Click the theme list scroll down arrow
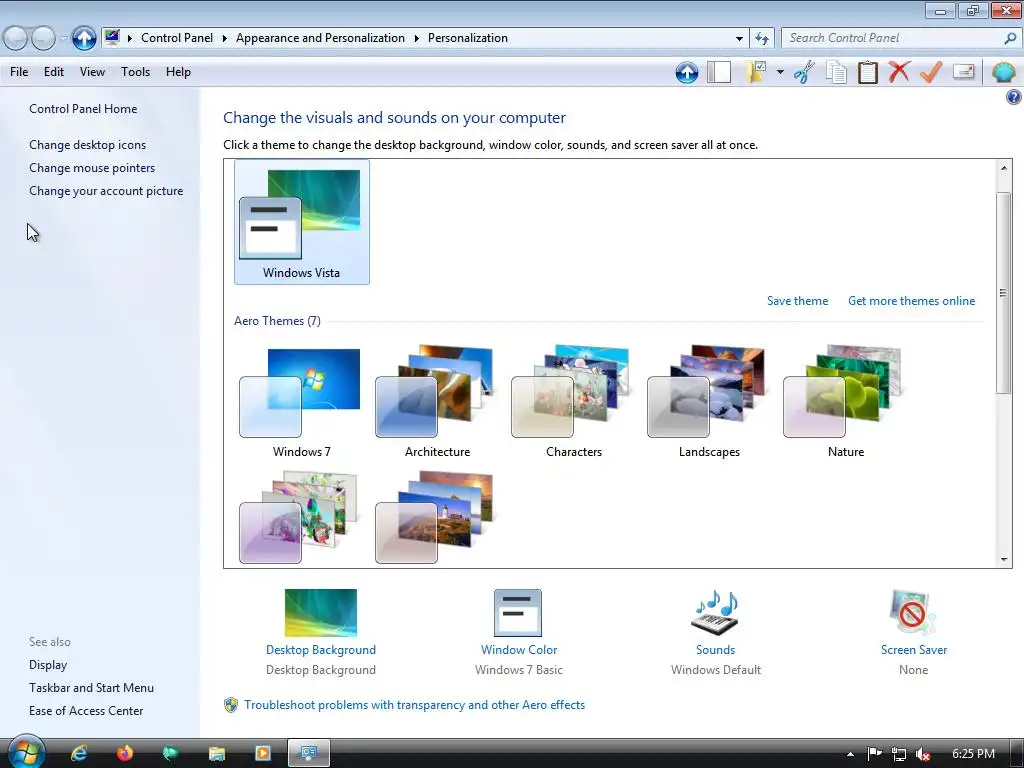1024x768 pixels. (1004, 559)
